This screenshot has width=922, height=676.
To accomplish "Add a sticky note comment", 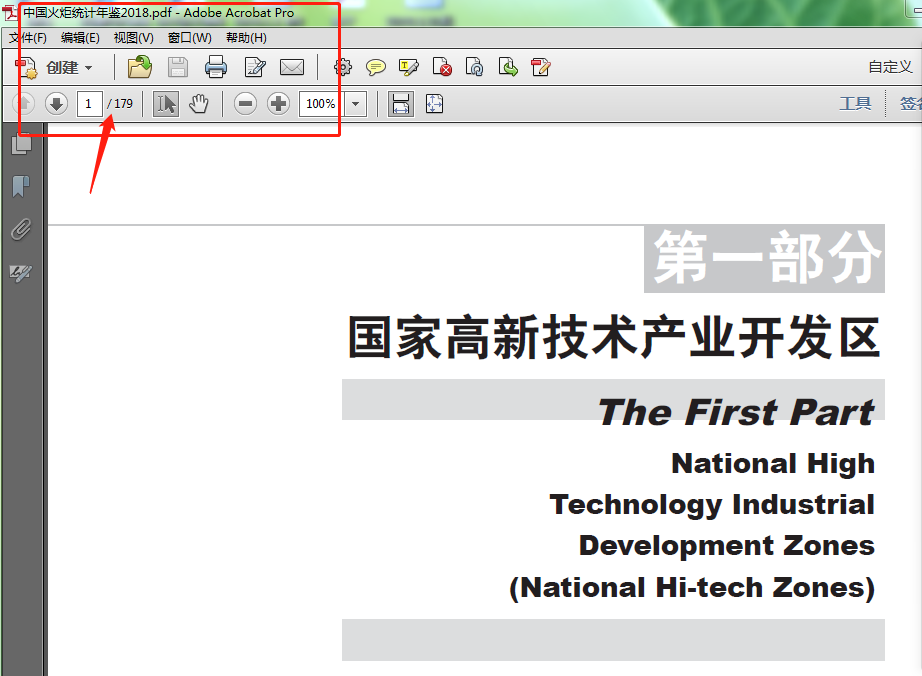I will point(376,67).
